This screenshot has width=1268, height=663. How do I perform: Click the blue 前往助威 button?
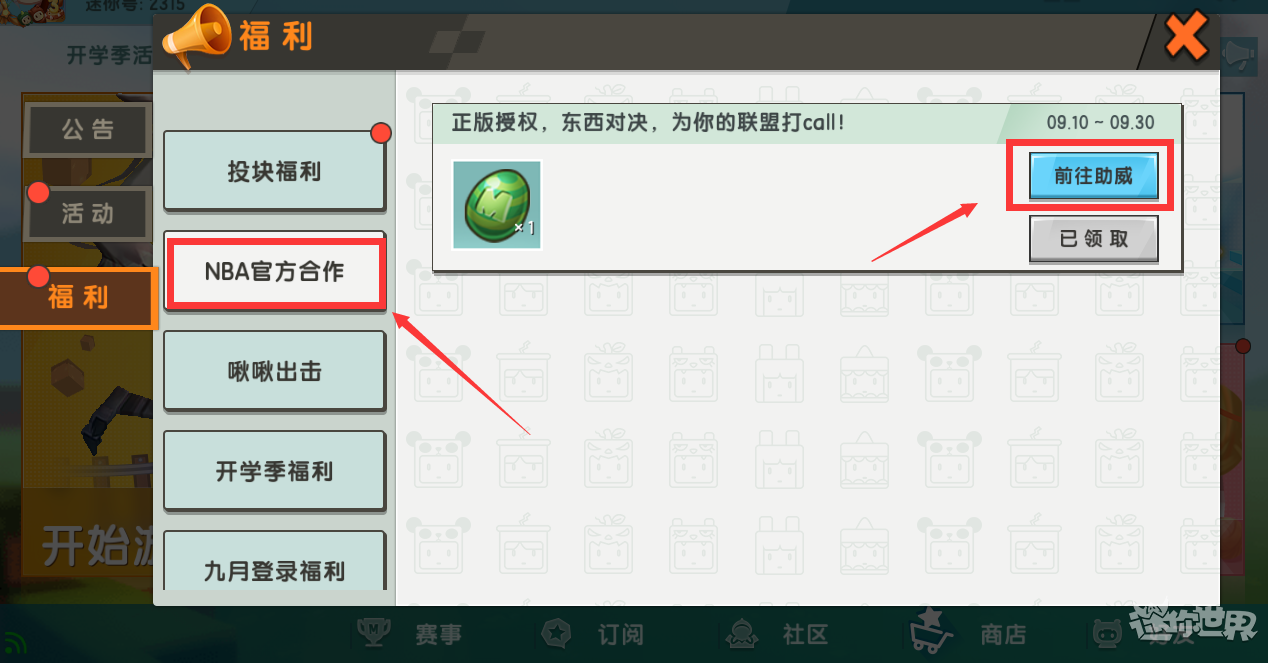tap(1093, 176)
